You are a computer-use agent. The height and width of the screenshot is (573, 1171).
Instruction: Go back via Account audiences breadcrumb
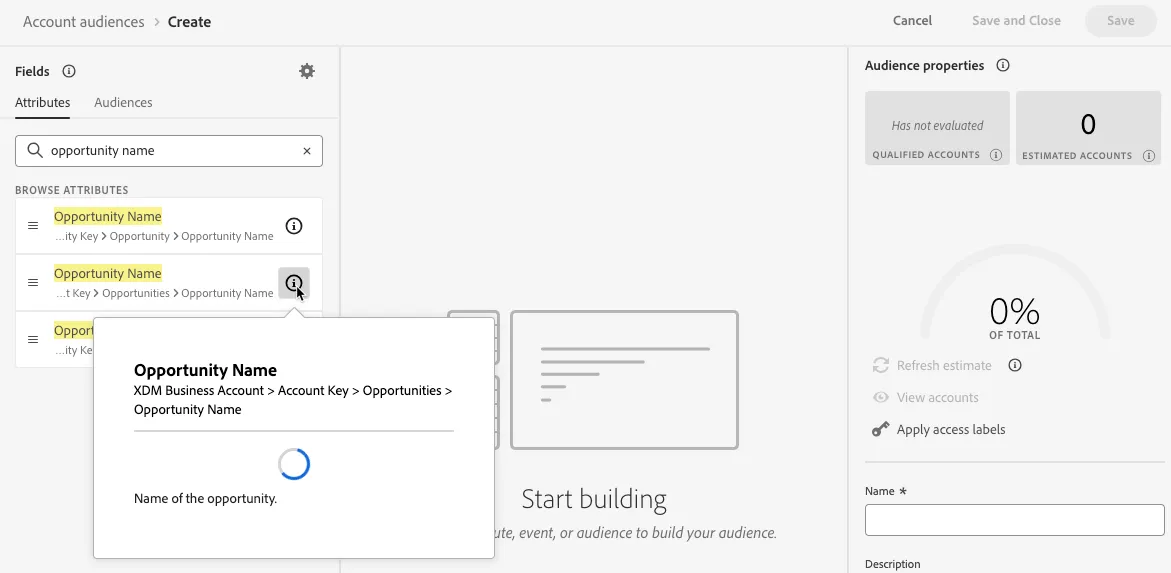(x=84, y=22)
